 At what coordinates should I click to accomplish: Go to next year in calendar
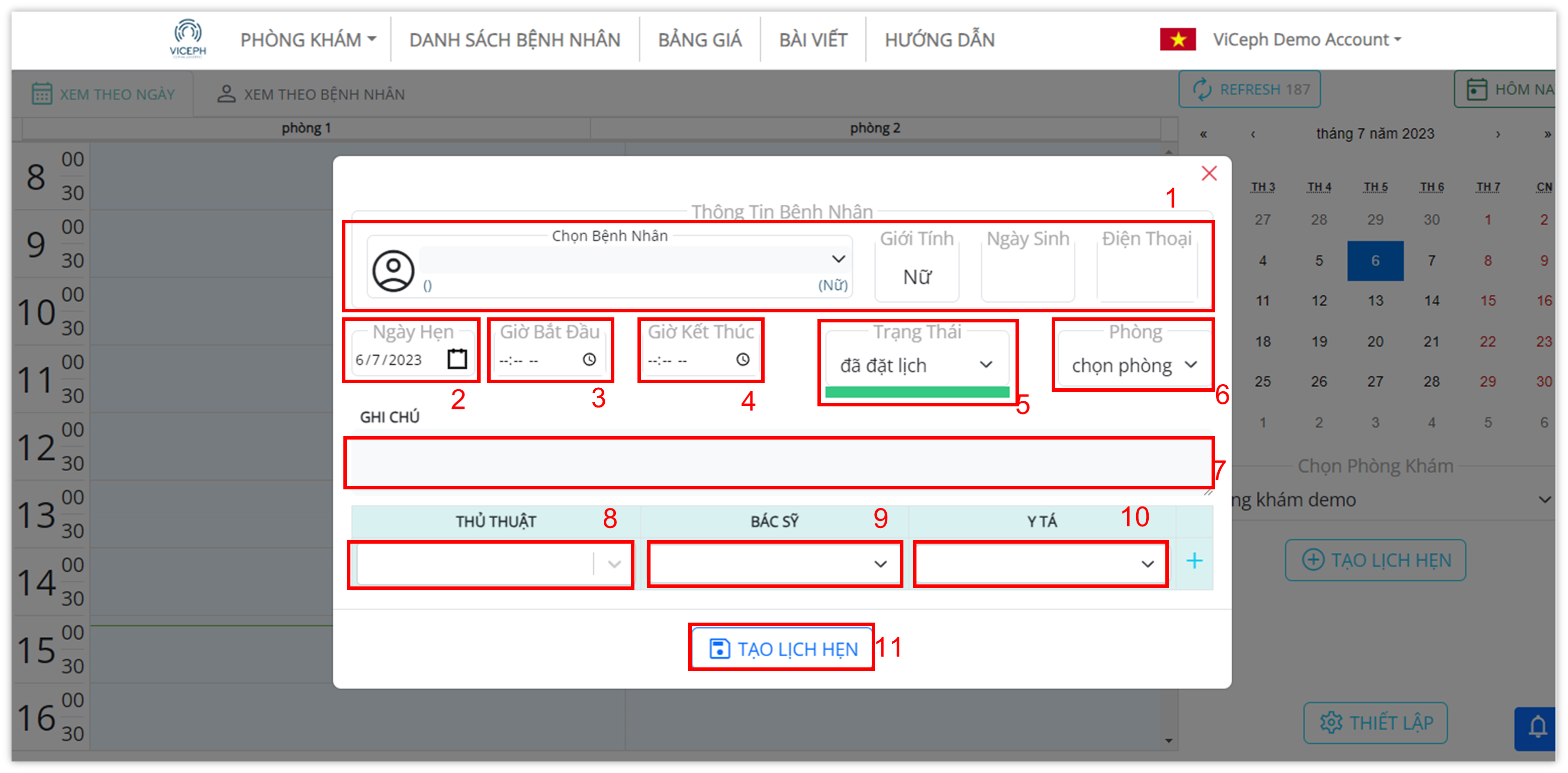point(1547,135)
